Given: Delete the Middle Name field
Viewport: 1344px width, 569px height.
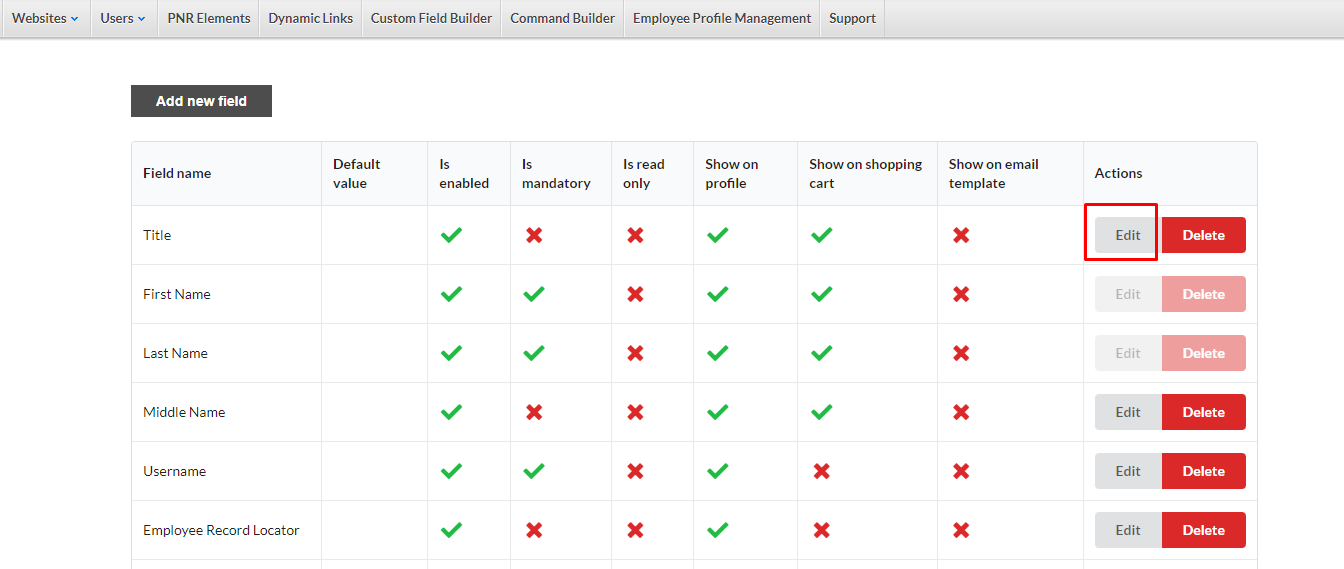Looking at the screenshot, I should [x=1203, y=412].
